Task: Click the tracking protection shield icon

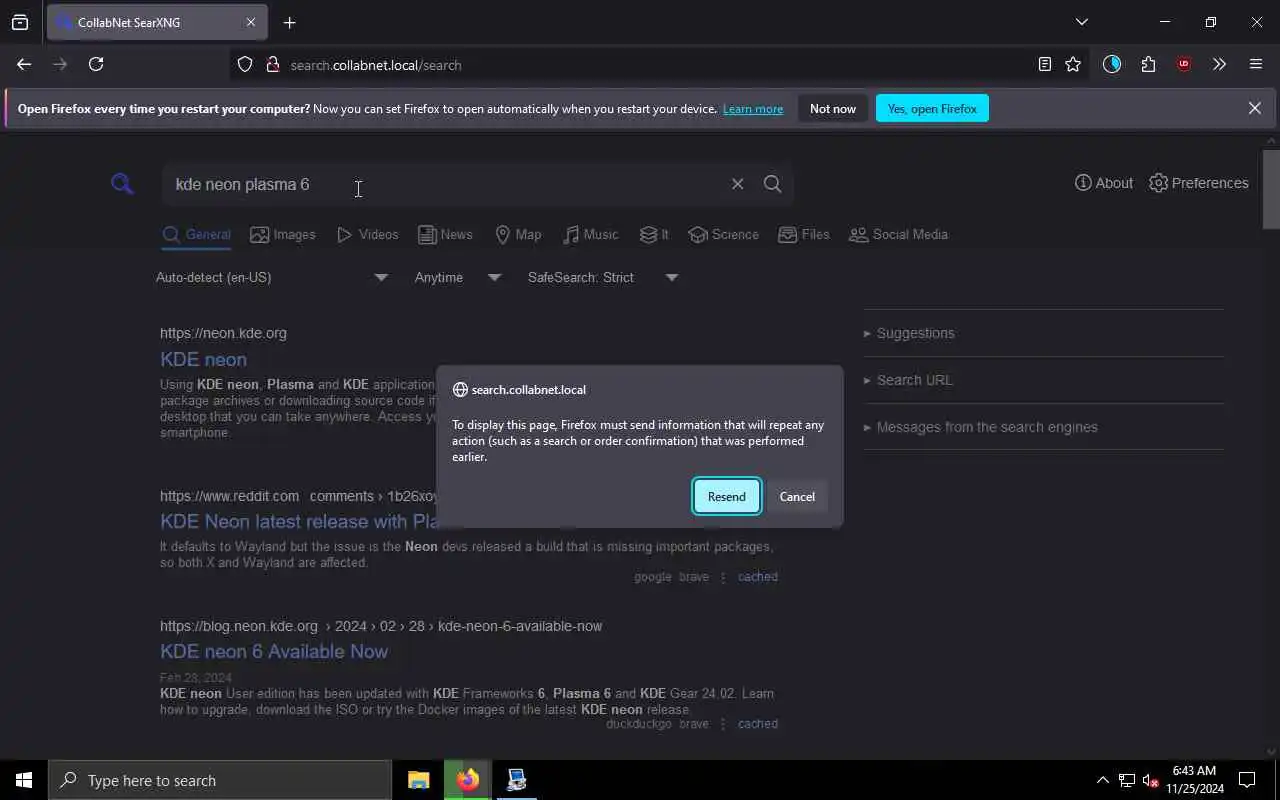Action: point(245,64)
